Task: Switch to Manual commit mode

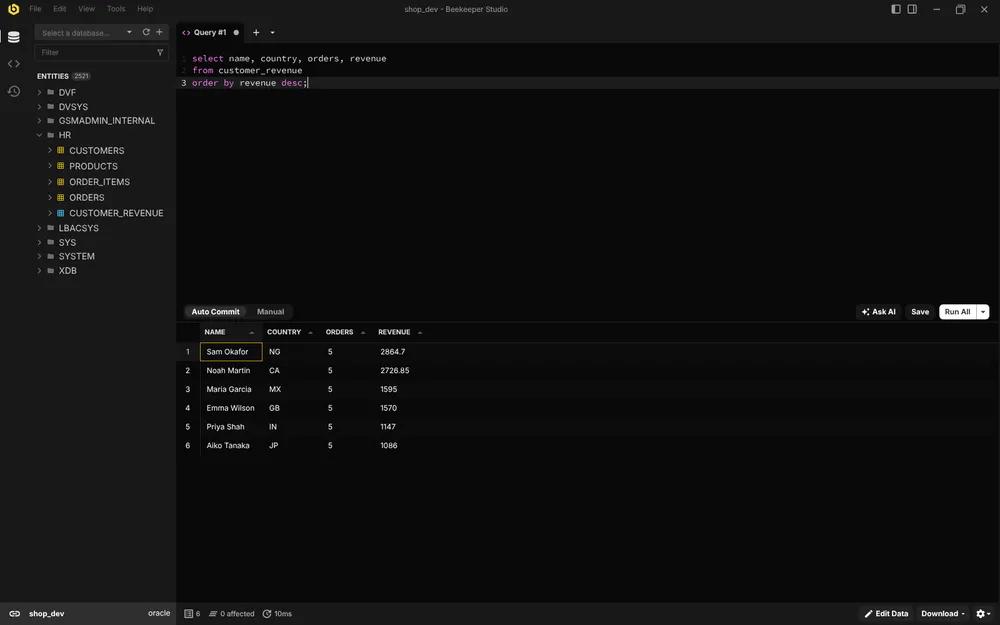Action: click(x=270, y=312)
